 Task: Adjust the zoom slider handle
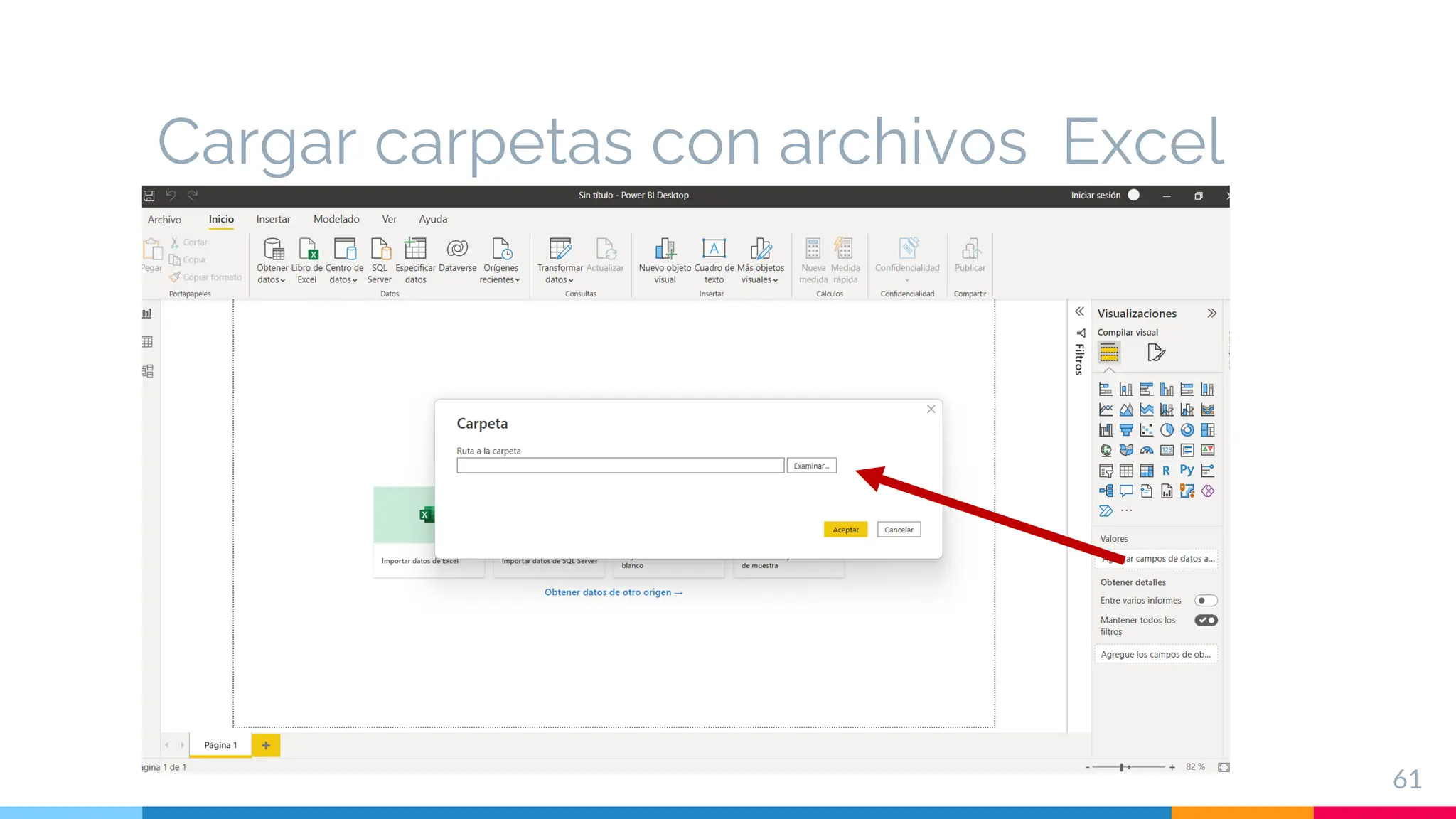click(x=1122, y=767)
